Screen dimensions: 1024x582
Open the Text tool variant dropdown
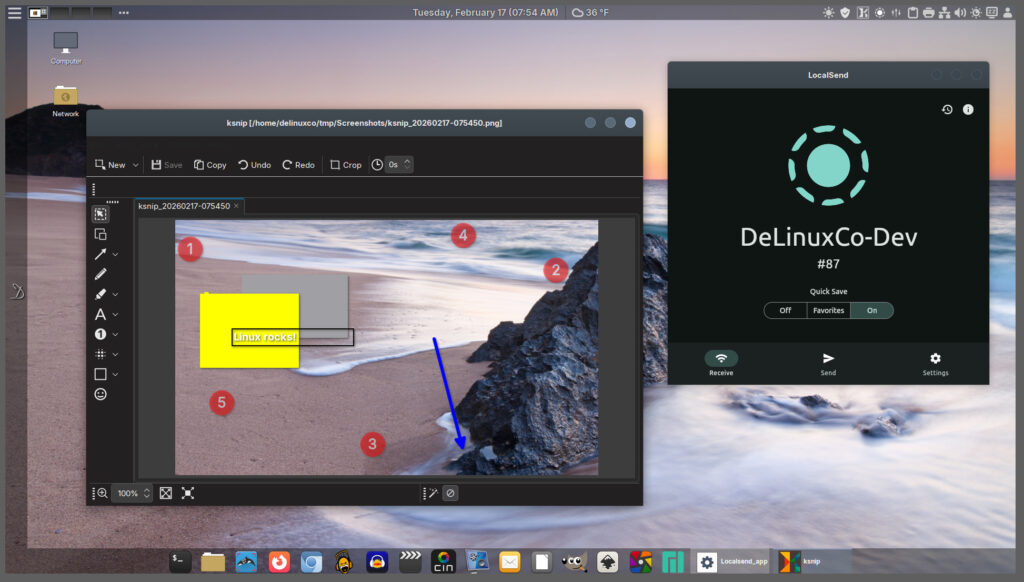[x=116, y=314]
